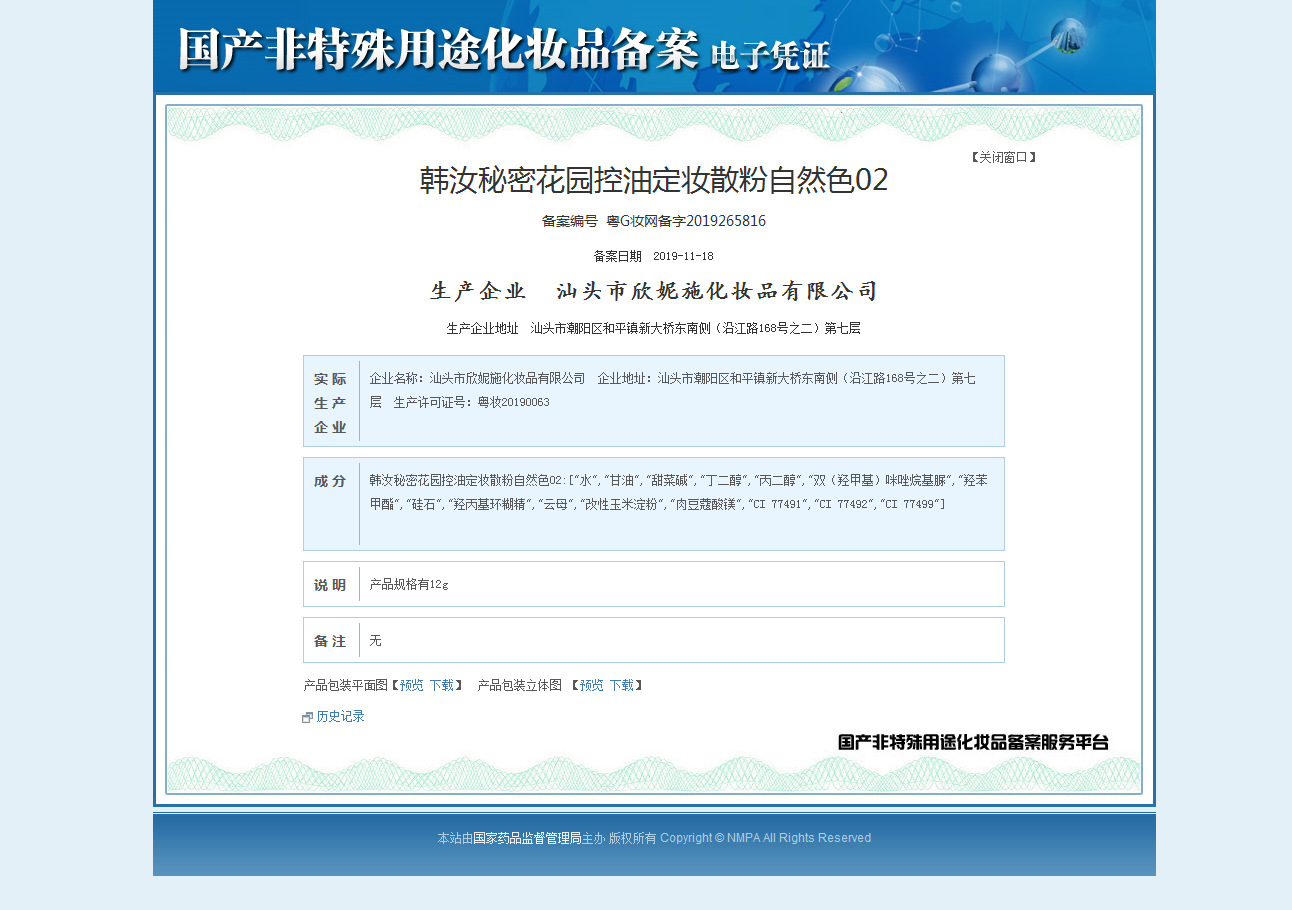1292x910 pixels.
Task: Click the 实际生产企业 section label
Action: [x=330, y=403]
